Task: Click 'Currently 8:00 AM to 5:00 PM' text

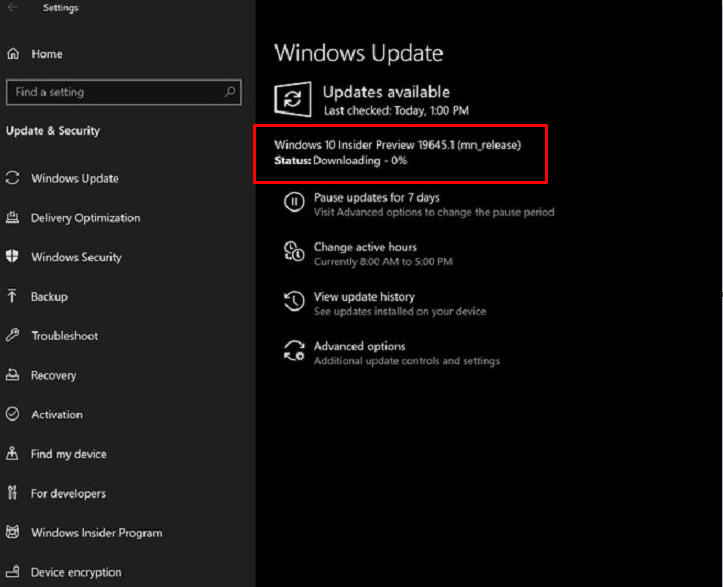Action: coord(383,262)
